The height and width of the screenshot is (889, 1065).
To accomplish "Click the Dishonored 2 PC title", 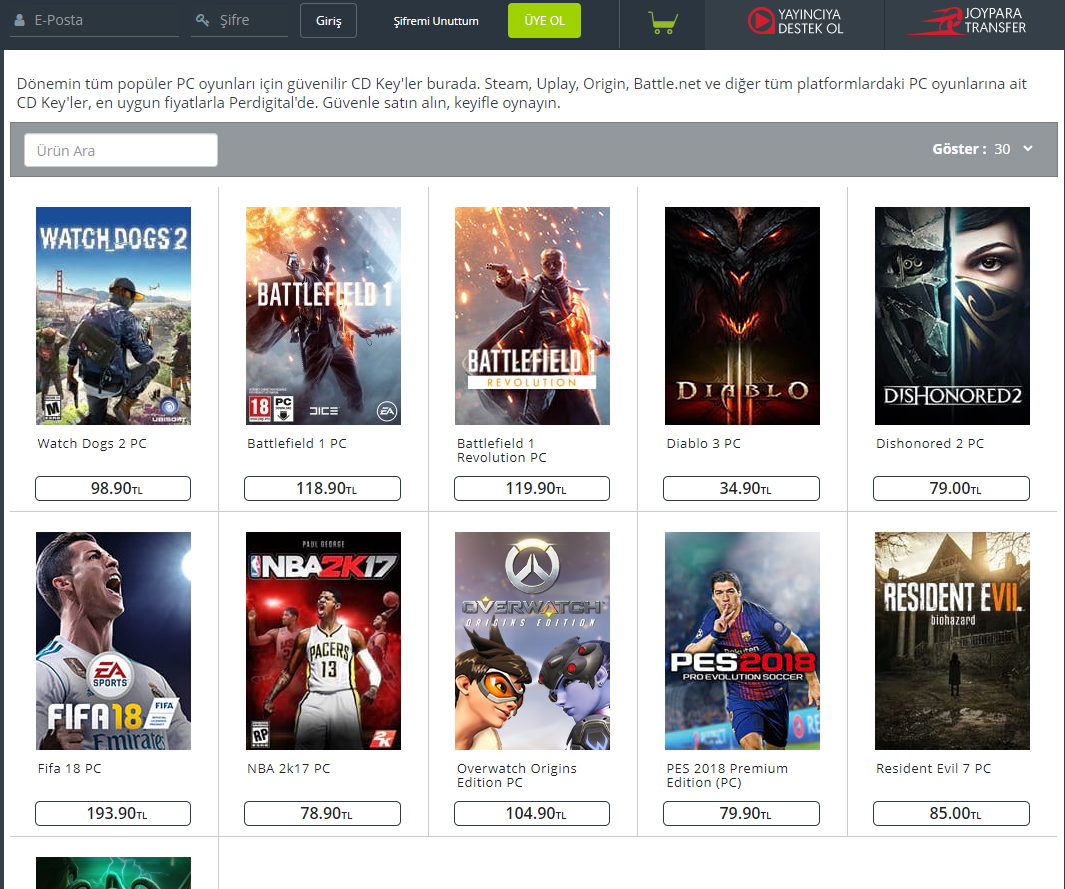I will (x=930, y=443).
